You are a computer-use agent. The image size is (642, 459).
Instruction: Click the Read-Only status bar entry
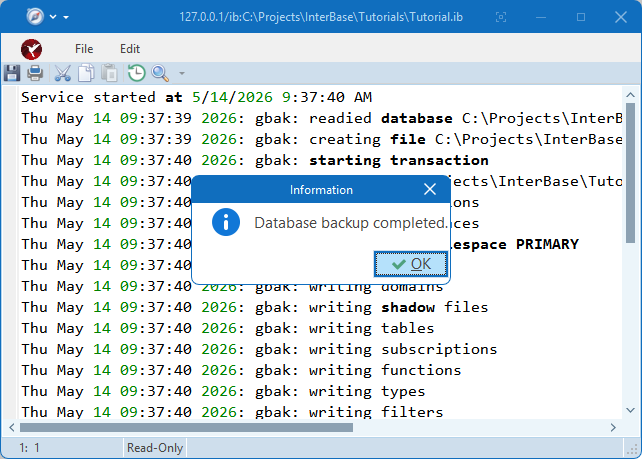[155, 448]
